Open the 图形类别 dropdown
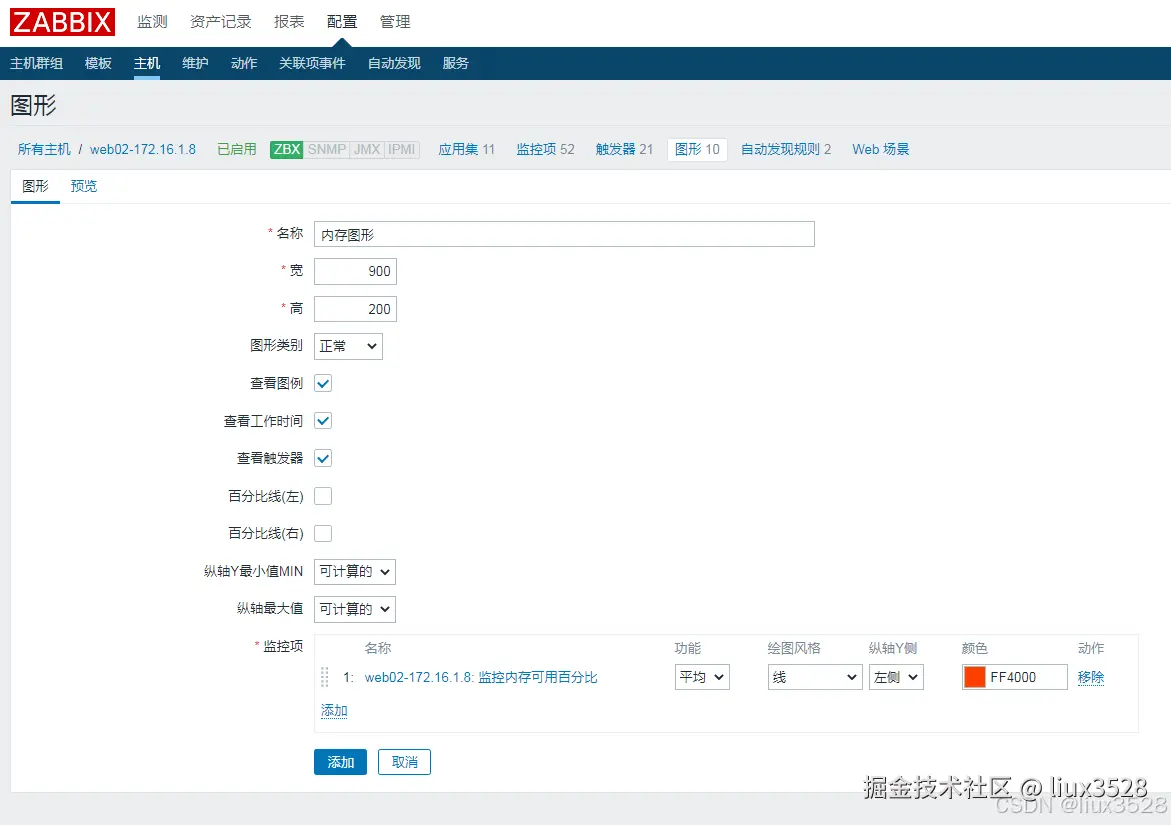Viewport: 1171px width, 825px height. click(347, 345)
